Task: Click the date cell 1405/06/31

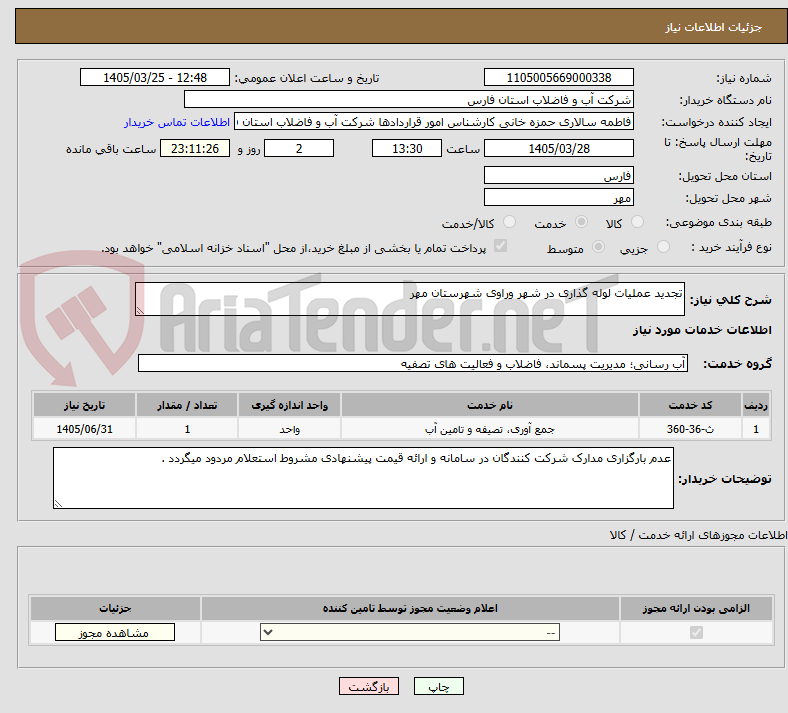Action: tap(84, 429)
